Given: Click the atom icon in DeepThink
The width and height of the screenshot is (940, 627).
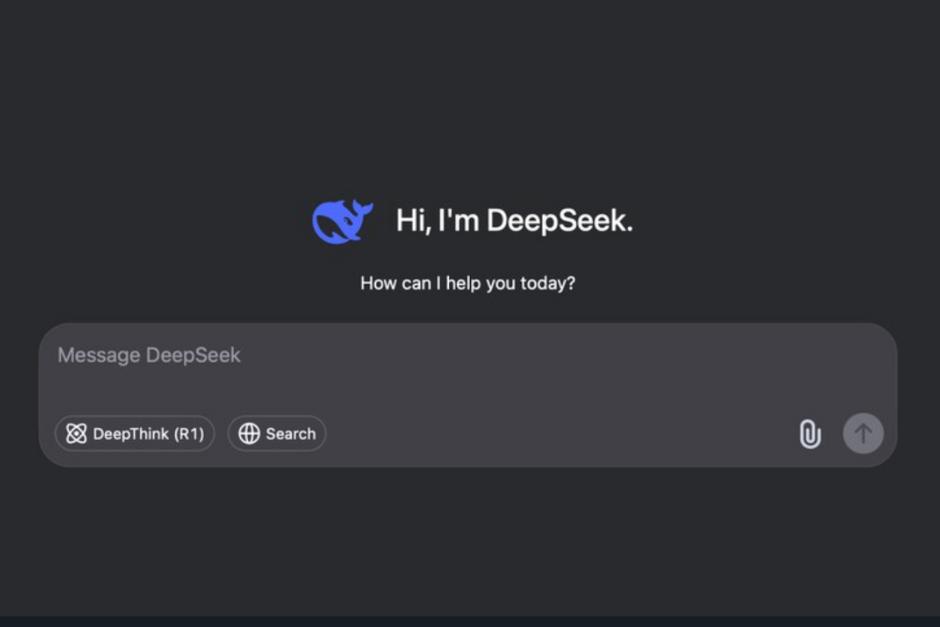Looking at the screenshot, I should click(76, 434).
